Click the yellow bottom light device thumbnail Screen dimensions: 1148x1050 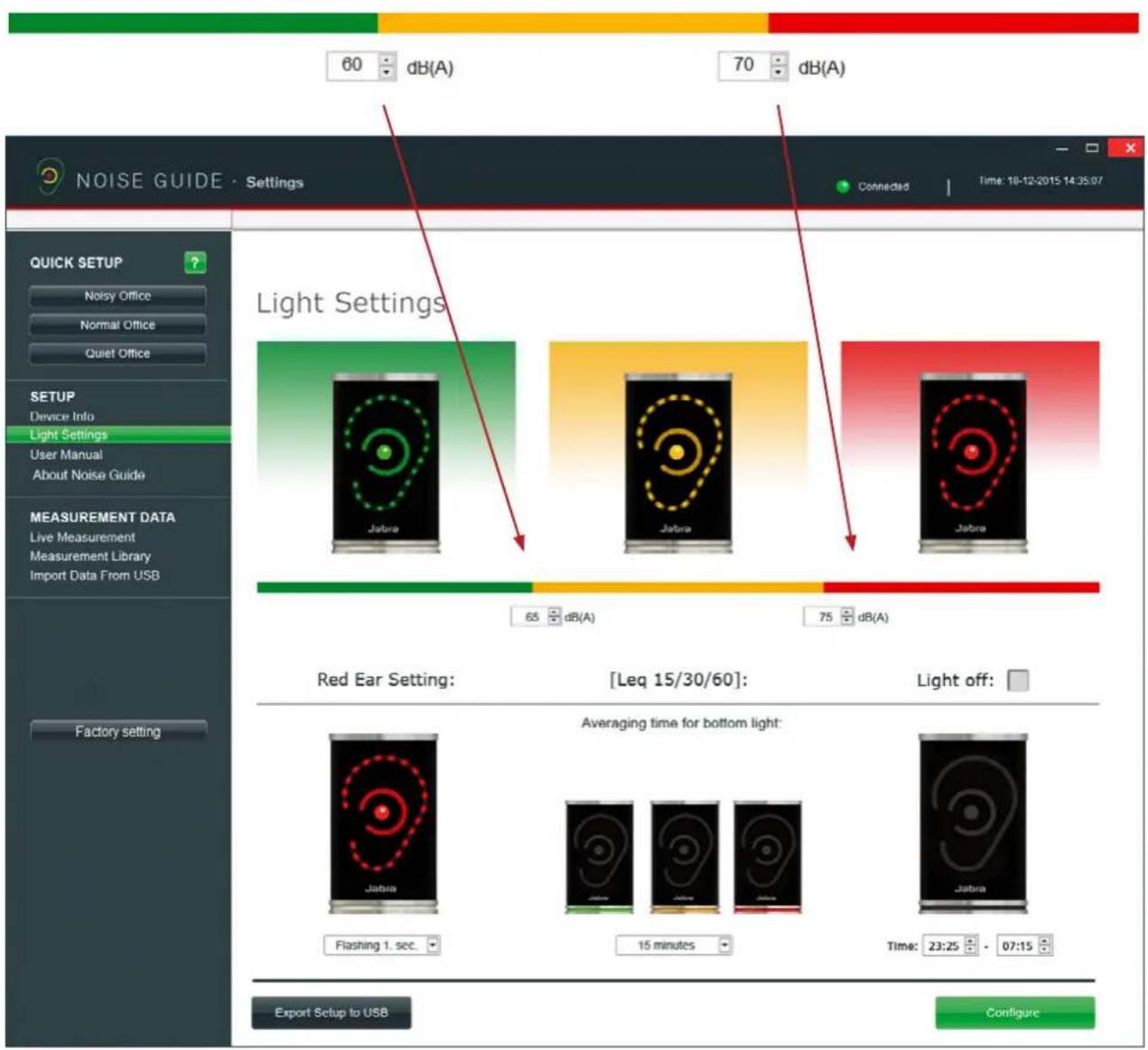click(x=685, y=857)
